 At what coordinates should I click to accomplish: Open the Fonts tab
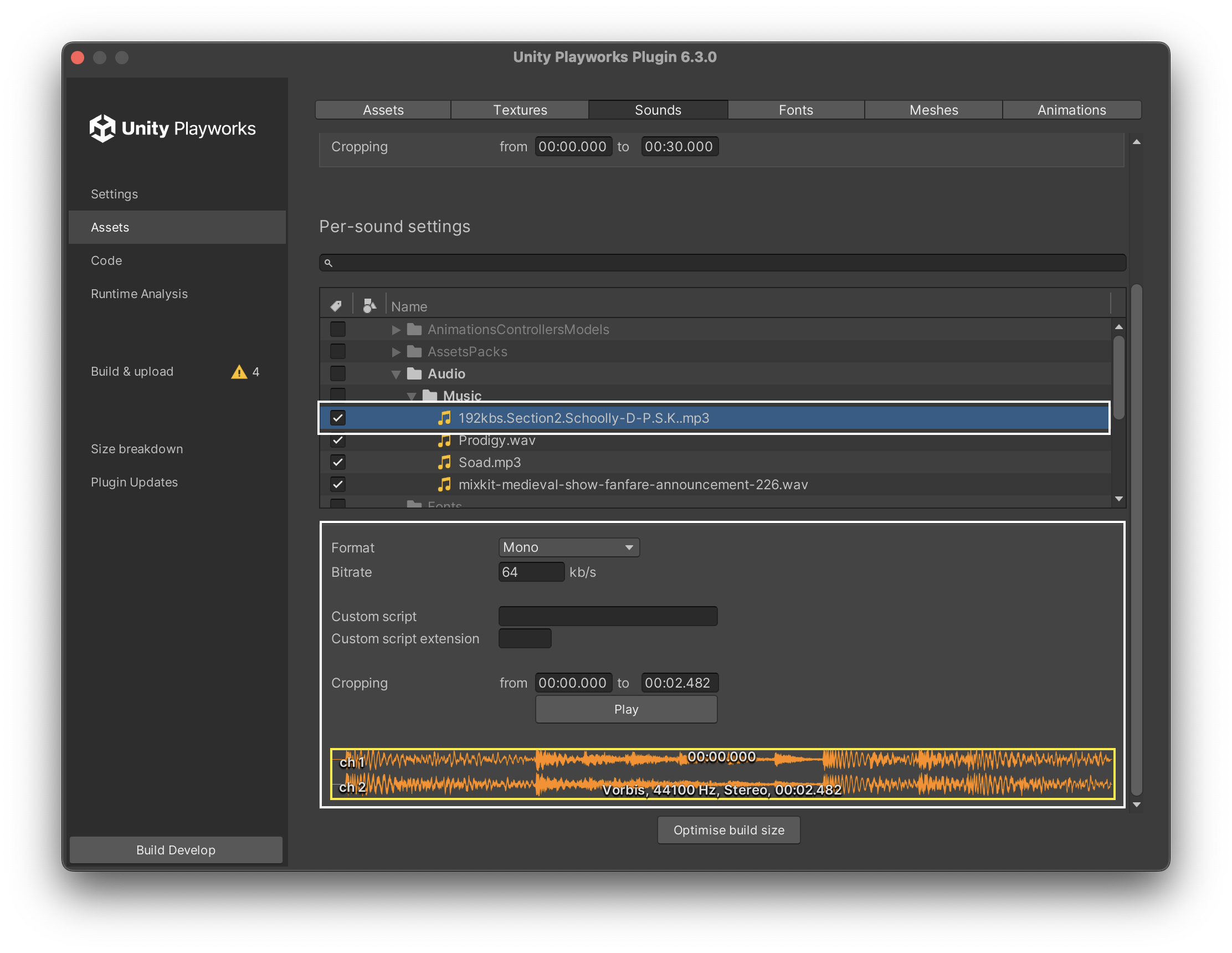point(796,110)
